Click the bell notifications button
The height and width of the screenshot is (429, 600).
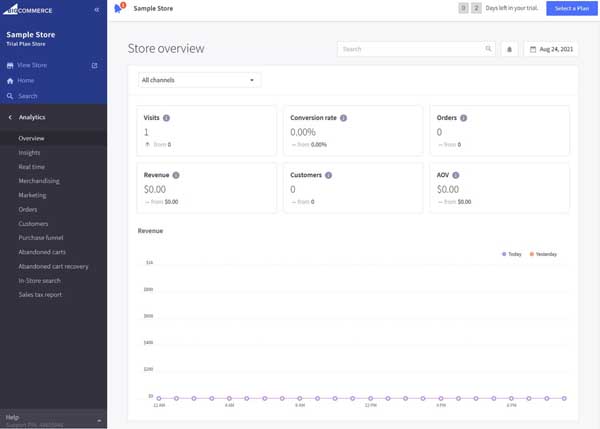click(x=509, y=49)
